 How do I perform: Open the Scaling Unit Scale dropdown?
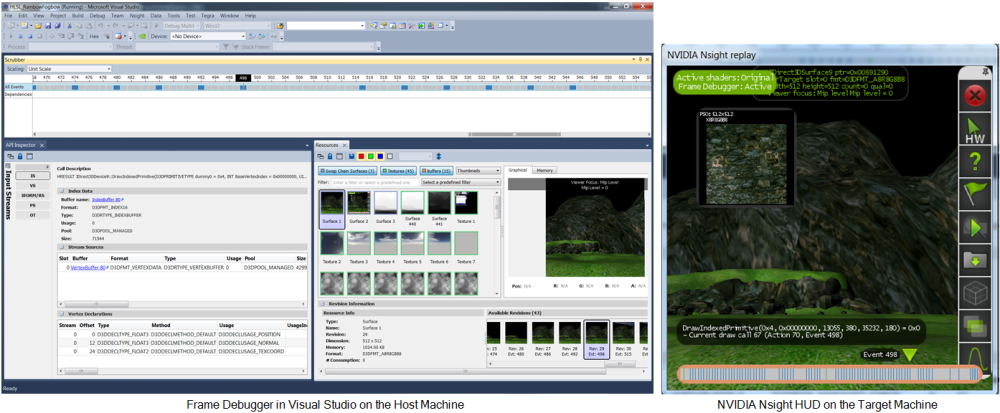(69, 69)
